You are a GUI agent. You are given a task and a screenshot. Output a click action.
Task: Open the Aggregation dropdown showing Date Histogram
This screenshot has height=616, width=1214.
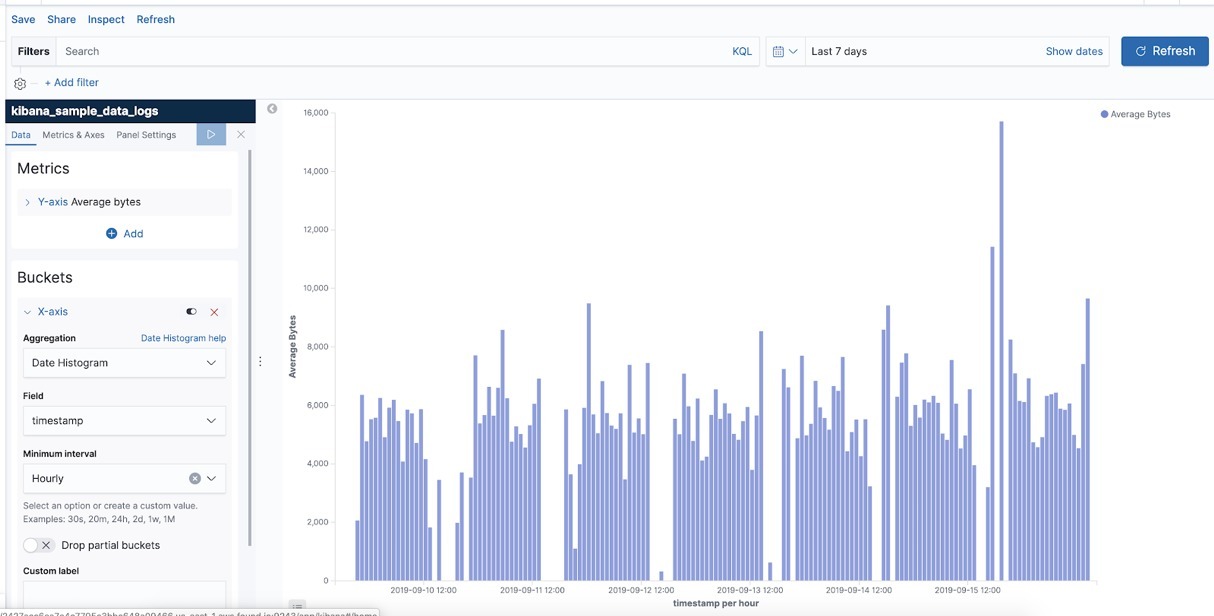point(124,363)
